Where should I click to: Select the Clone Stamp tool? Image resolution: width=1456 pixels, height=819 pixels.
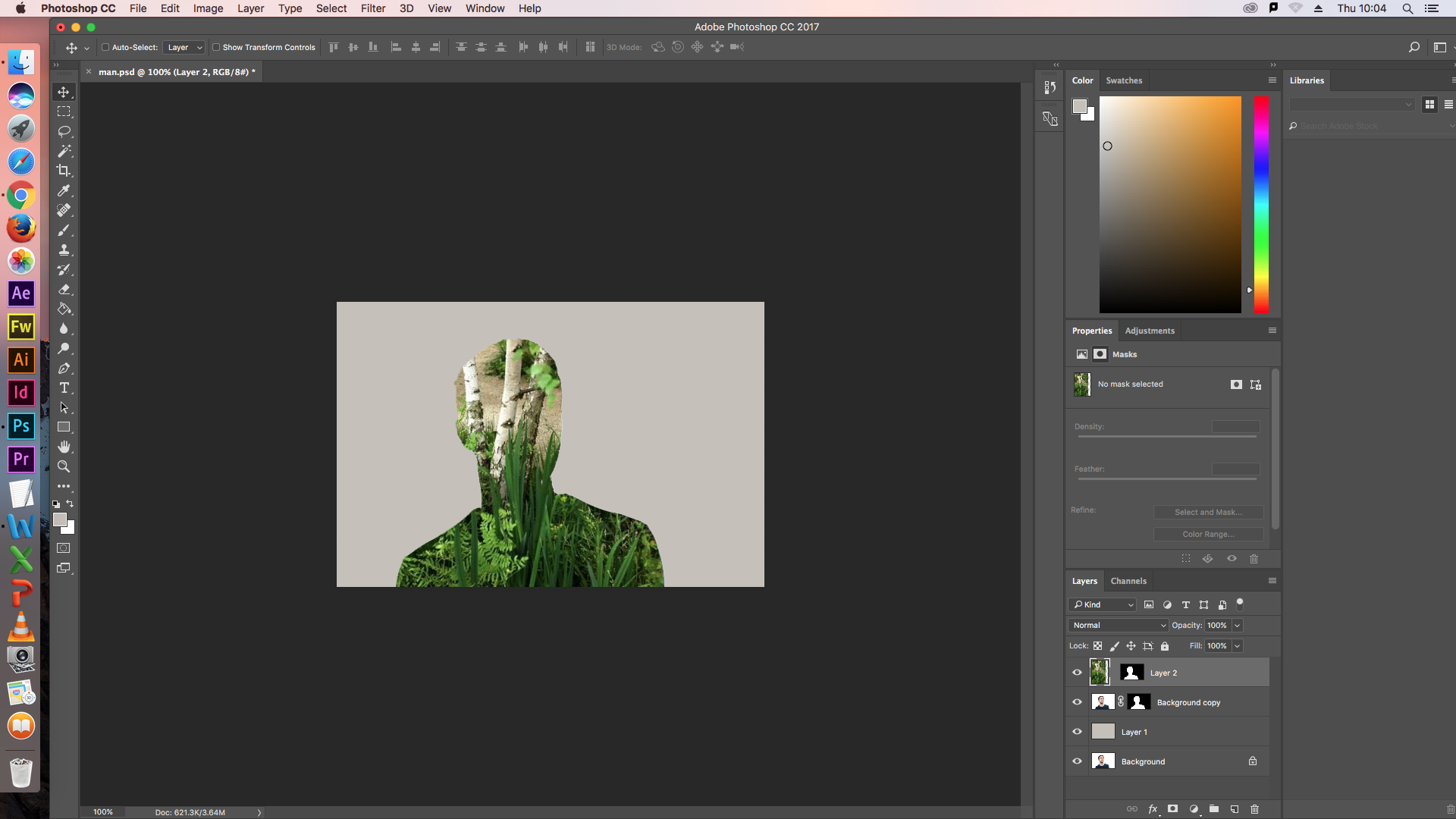[64, 250]
